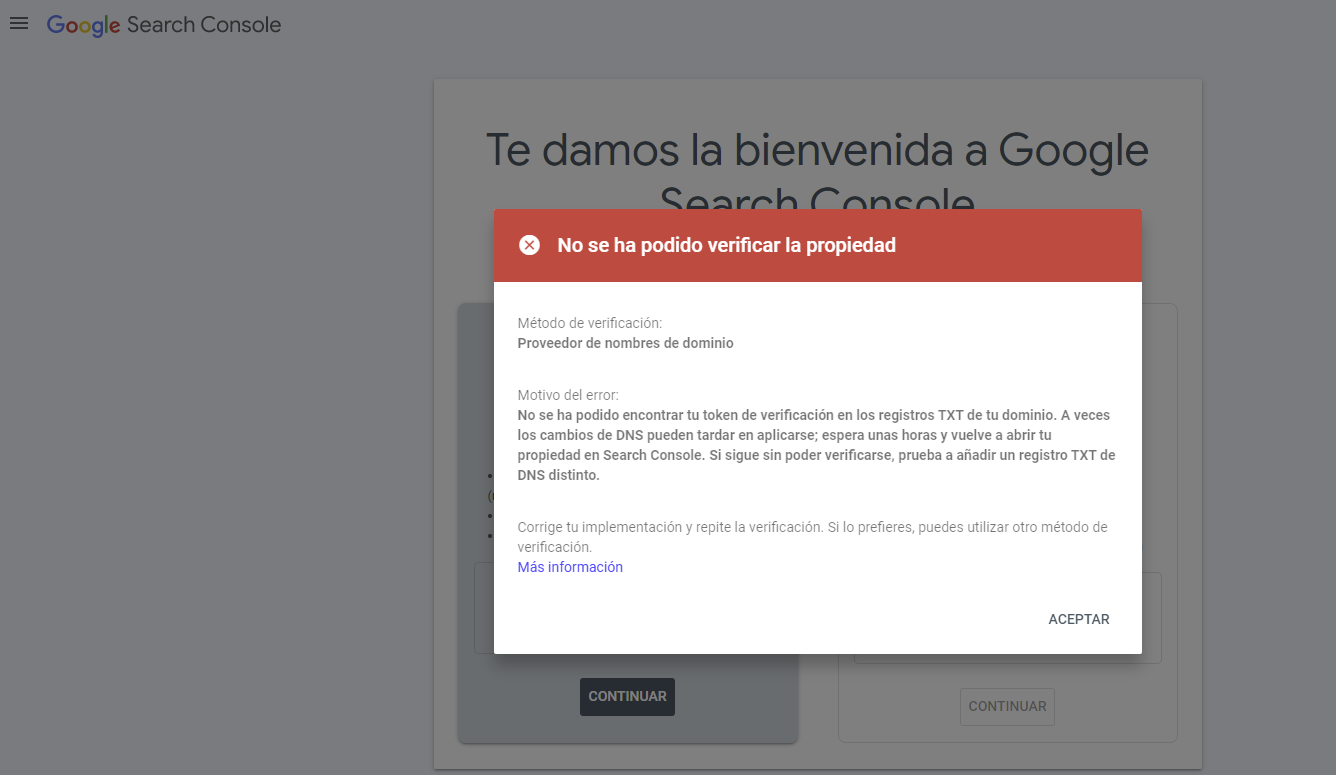Click the error paragraph starting 'No se ha podido encontrar'
The image size is (1336, 775).
tap(816, 445)
